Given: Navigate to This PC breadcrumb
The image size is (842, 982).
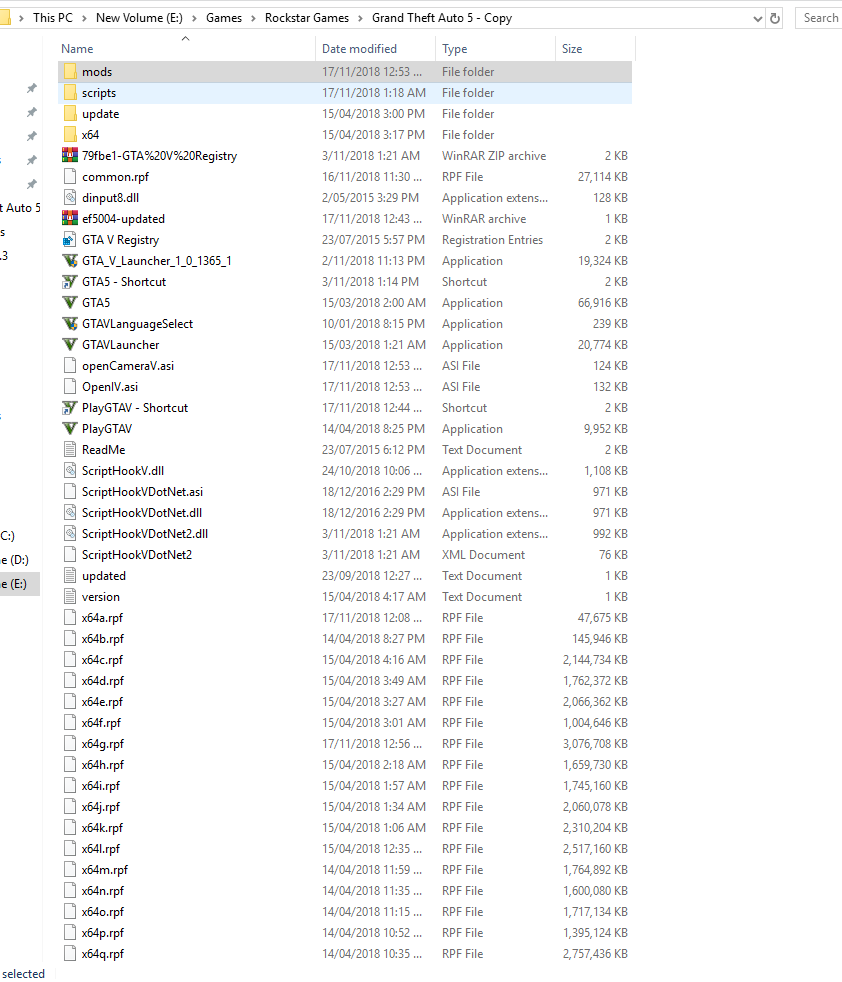Looking at the screenshot, I should click(53, 18).
